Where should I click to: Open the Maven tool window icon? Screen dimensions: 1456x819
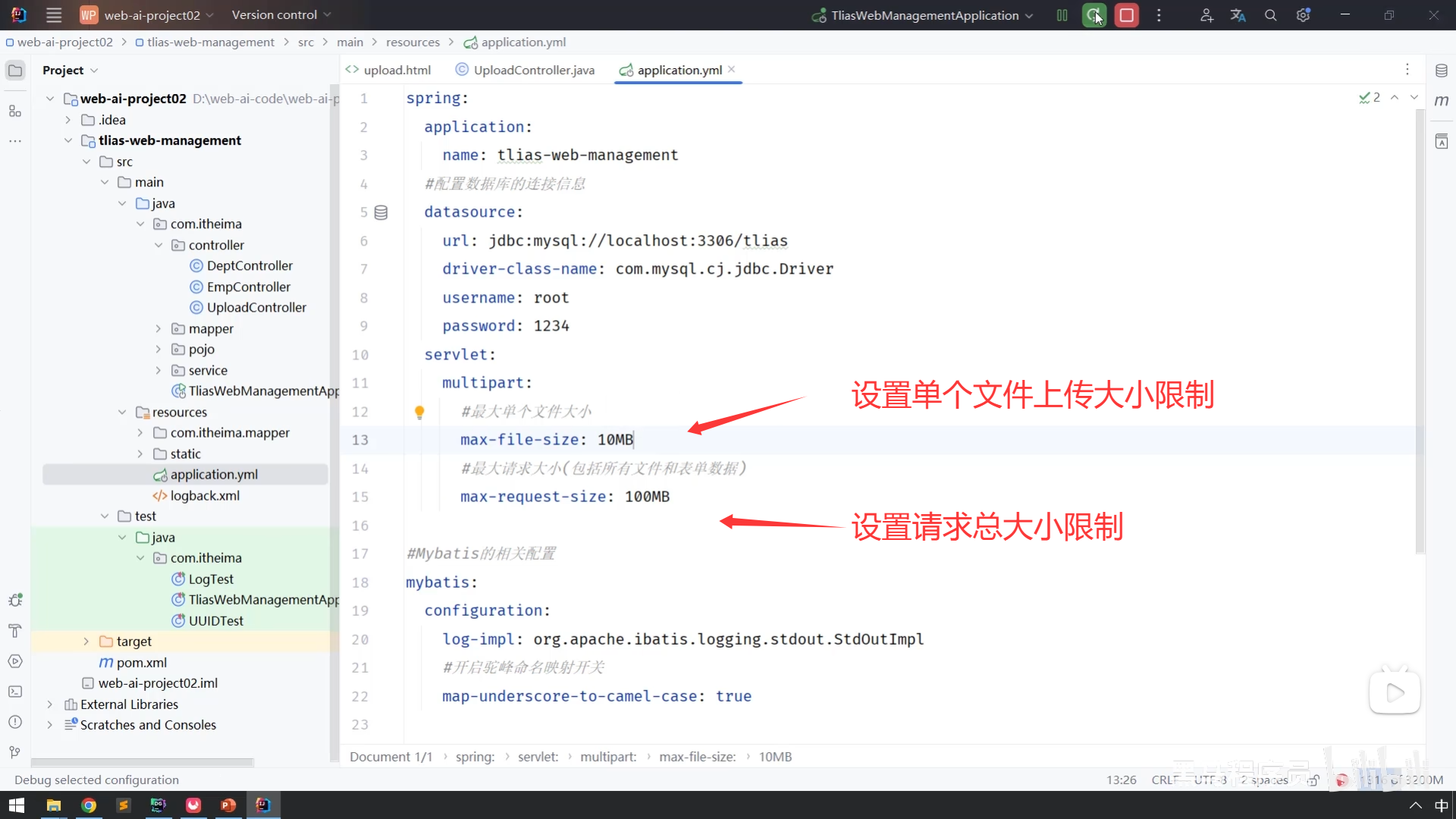tap(1442, 101)
